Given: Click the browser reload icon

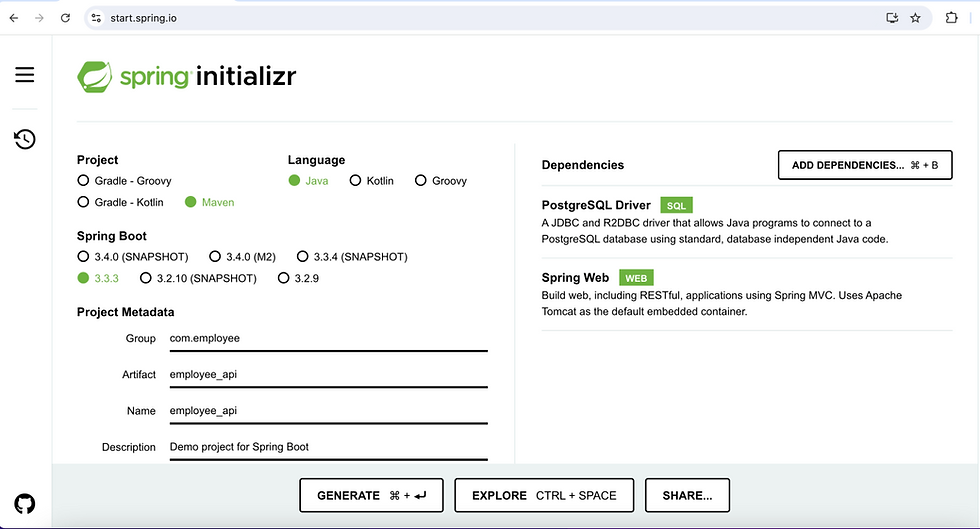Looking at the screenshot, I should (65, 18).
